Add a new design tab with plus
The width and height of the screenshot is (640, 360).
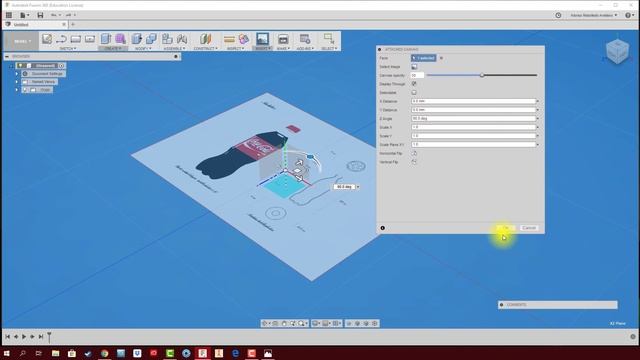point(73,24)
